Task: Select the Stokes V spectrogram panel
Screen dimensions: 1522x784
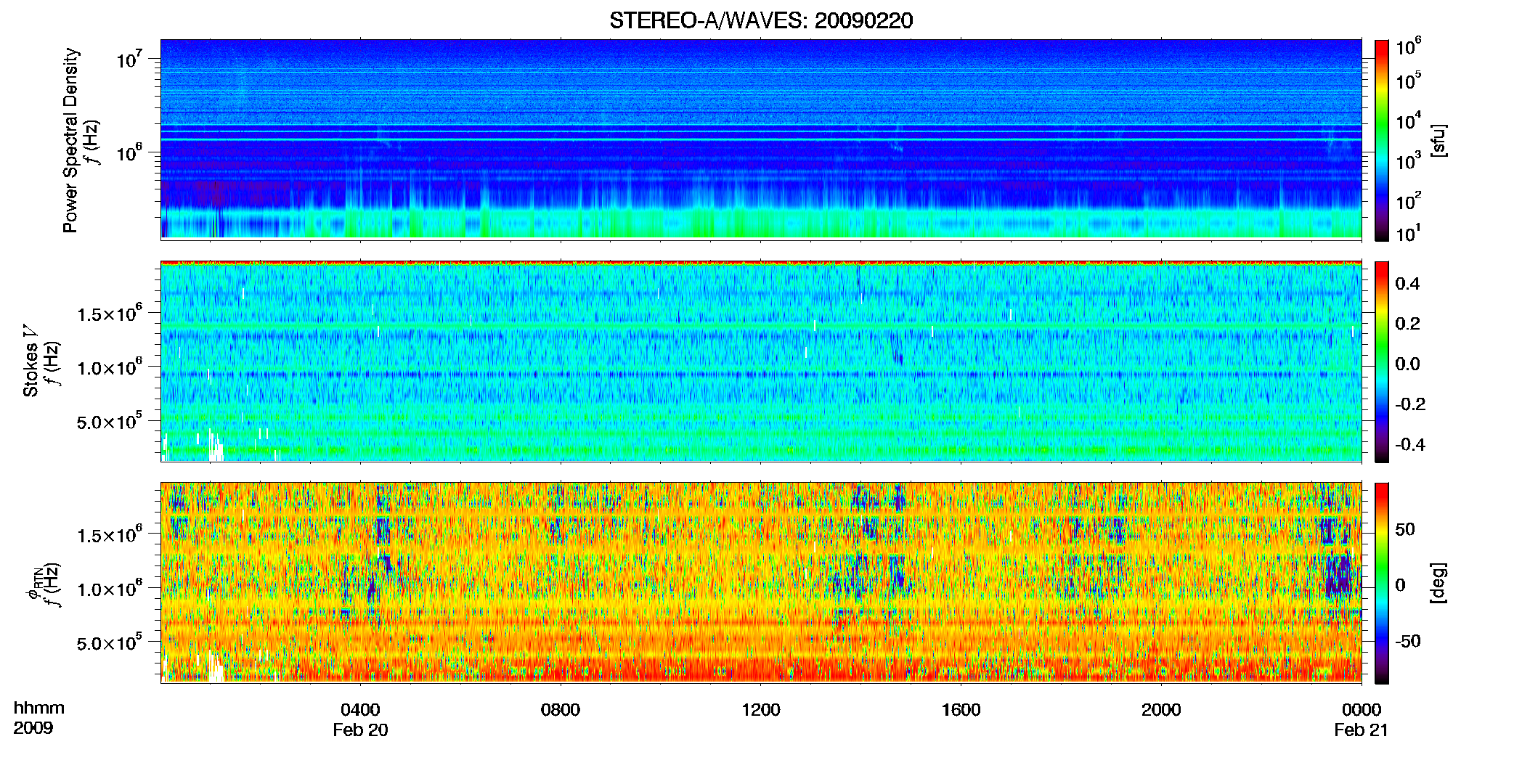Action: [x=761, y=362]
